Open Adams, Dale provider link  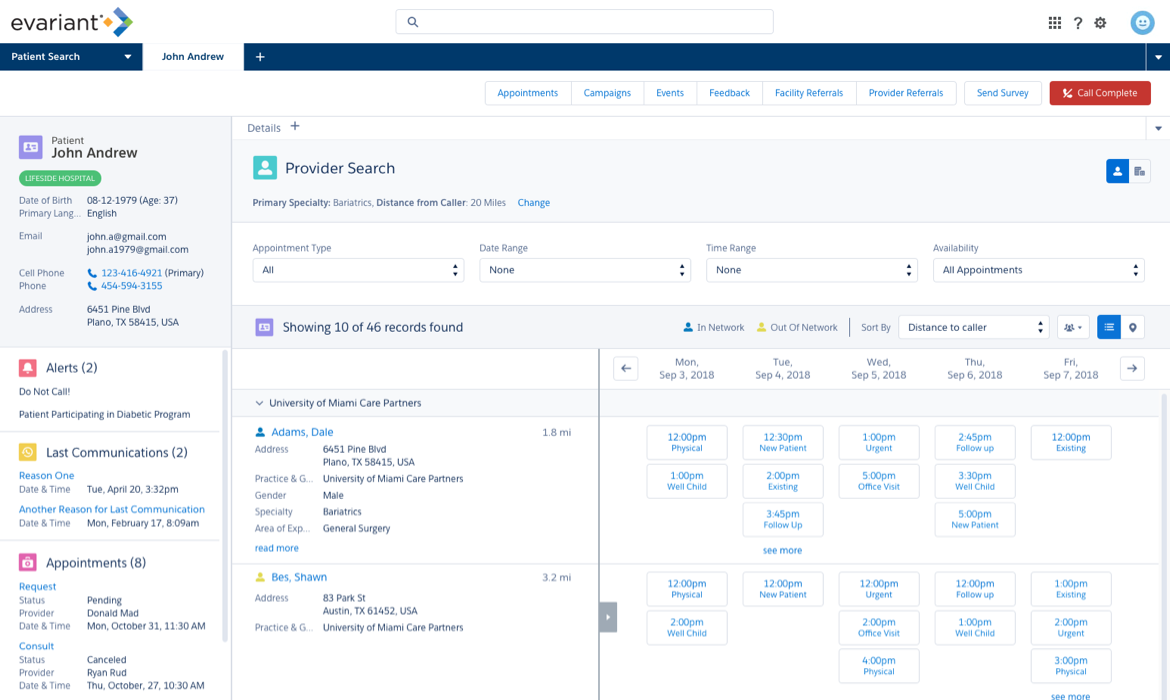click(302, 432)
